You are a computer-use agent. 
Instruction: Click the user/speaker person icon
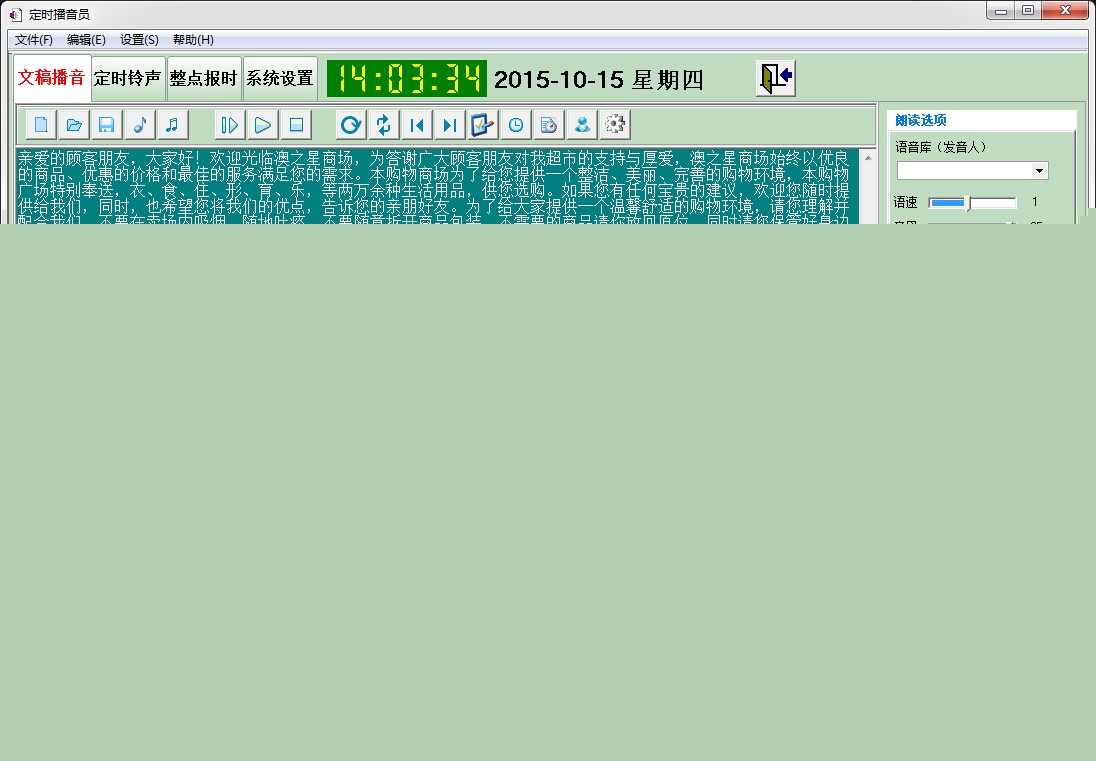581,125
